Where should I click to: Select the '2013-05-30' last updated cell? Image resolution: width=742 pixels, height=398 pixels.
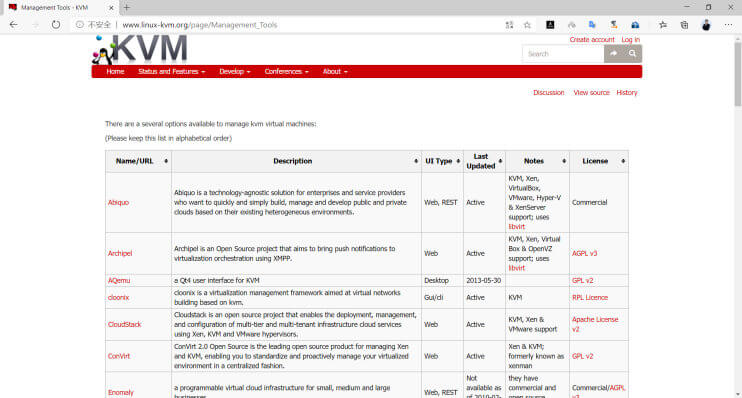(485, 281)
